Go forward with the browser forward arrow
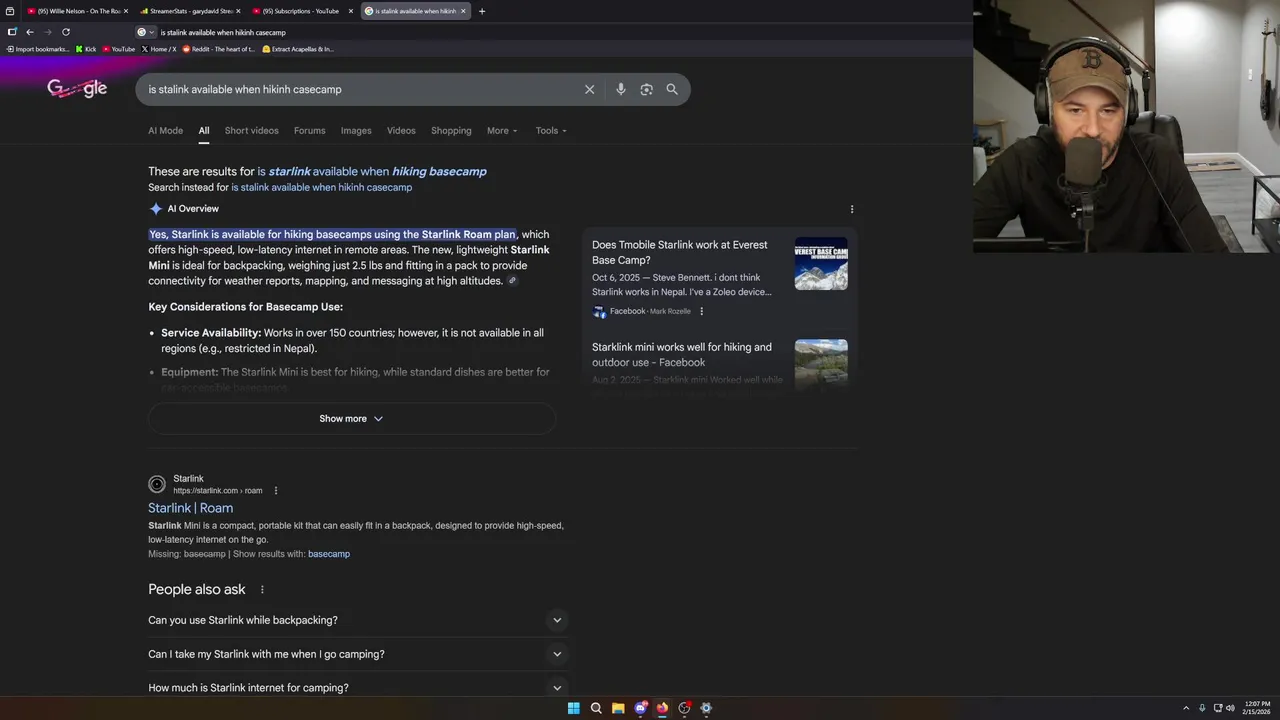The height and width of the screenshot is (720, 1280). (47, 32)
